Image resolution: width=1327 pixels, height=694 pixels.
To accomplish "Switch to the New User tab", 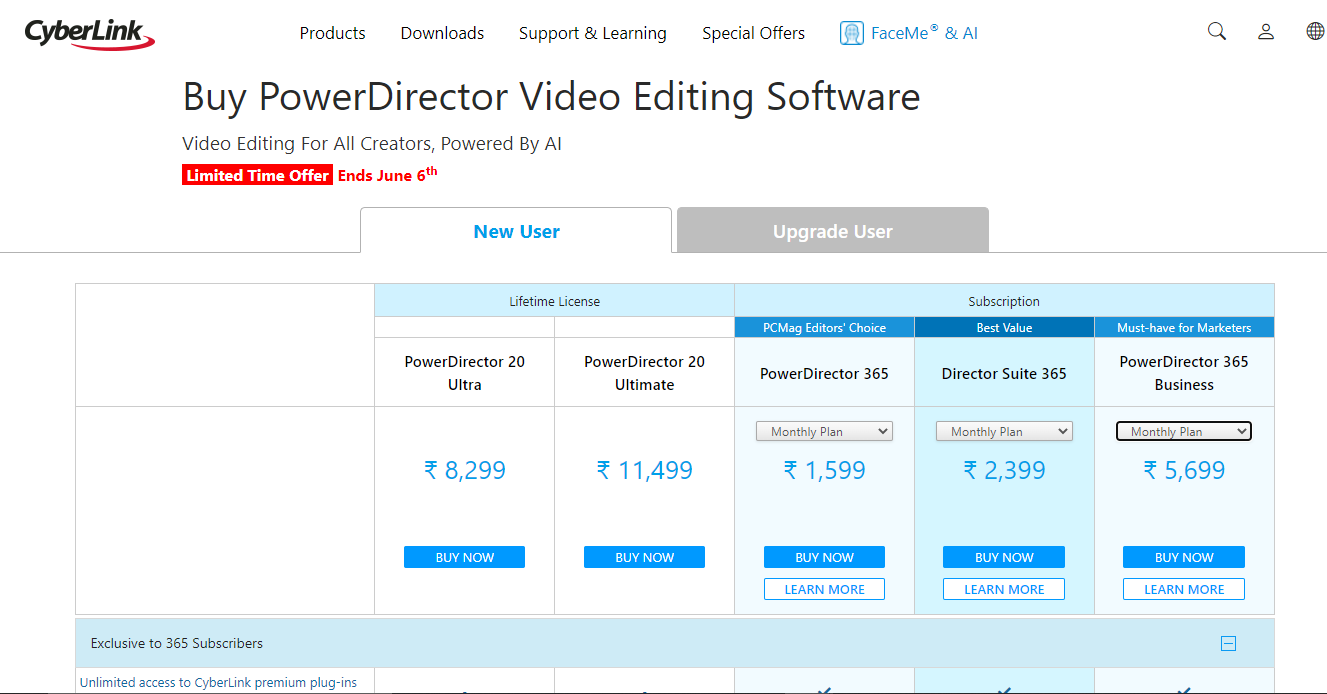I will (516, 231).
